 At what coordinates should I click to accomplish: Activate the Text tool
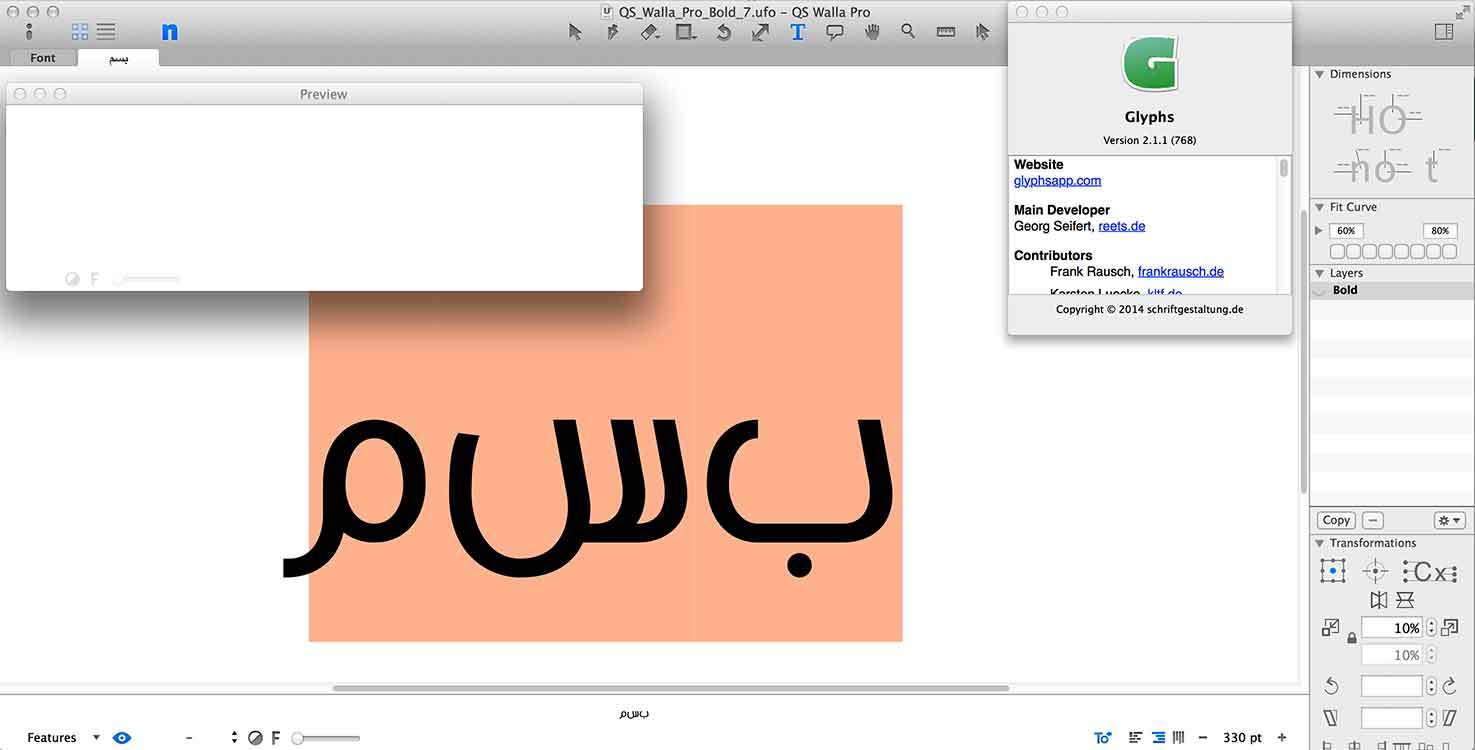tap(797, 32)
